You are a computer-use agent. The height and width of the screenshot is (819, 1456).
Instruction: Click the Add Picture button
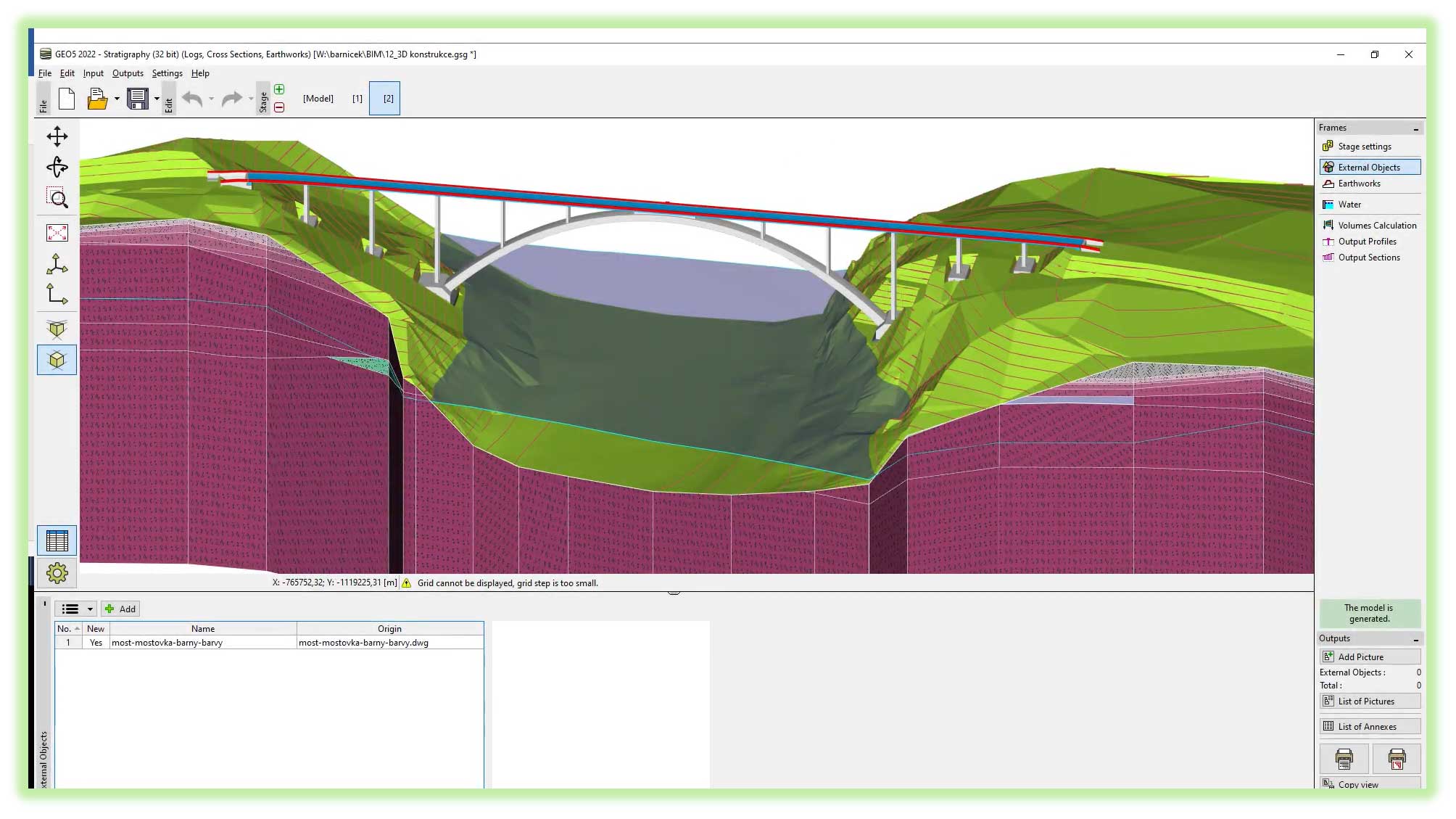[1370, 657]
